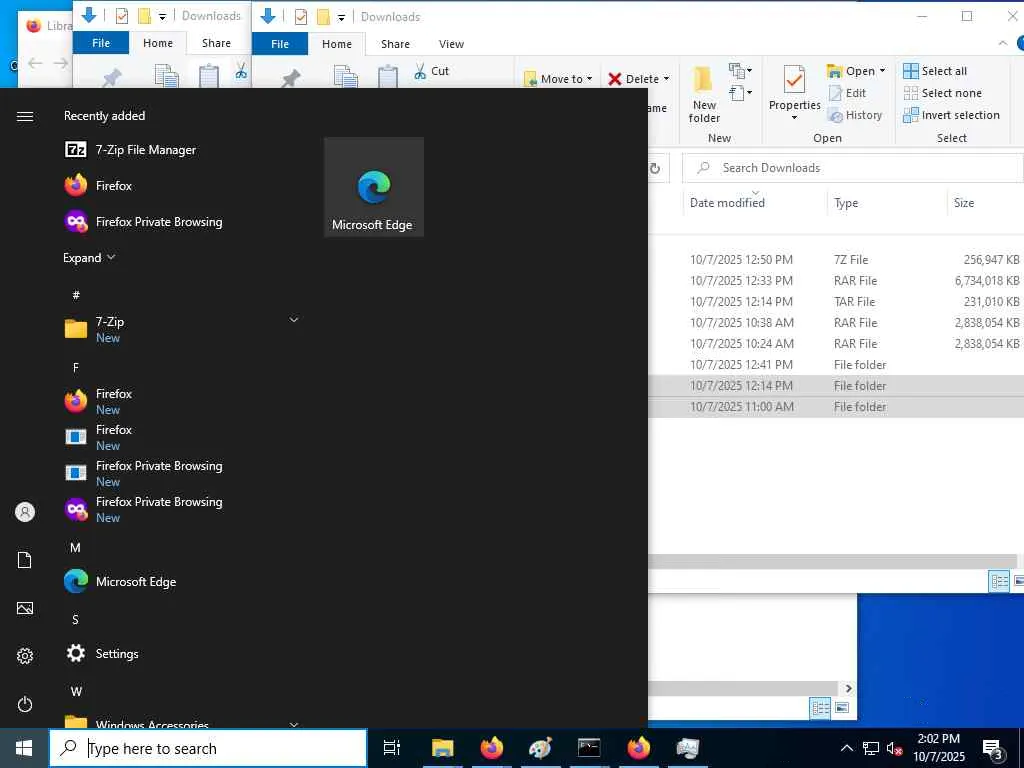1024x768 pixels.
Task: Switch to the Home tab in front Downloads window
Action: tap(336, 44)
